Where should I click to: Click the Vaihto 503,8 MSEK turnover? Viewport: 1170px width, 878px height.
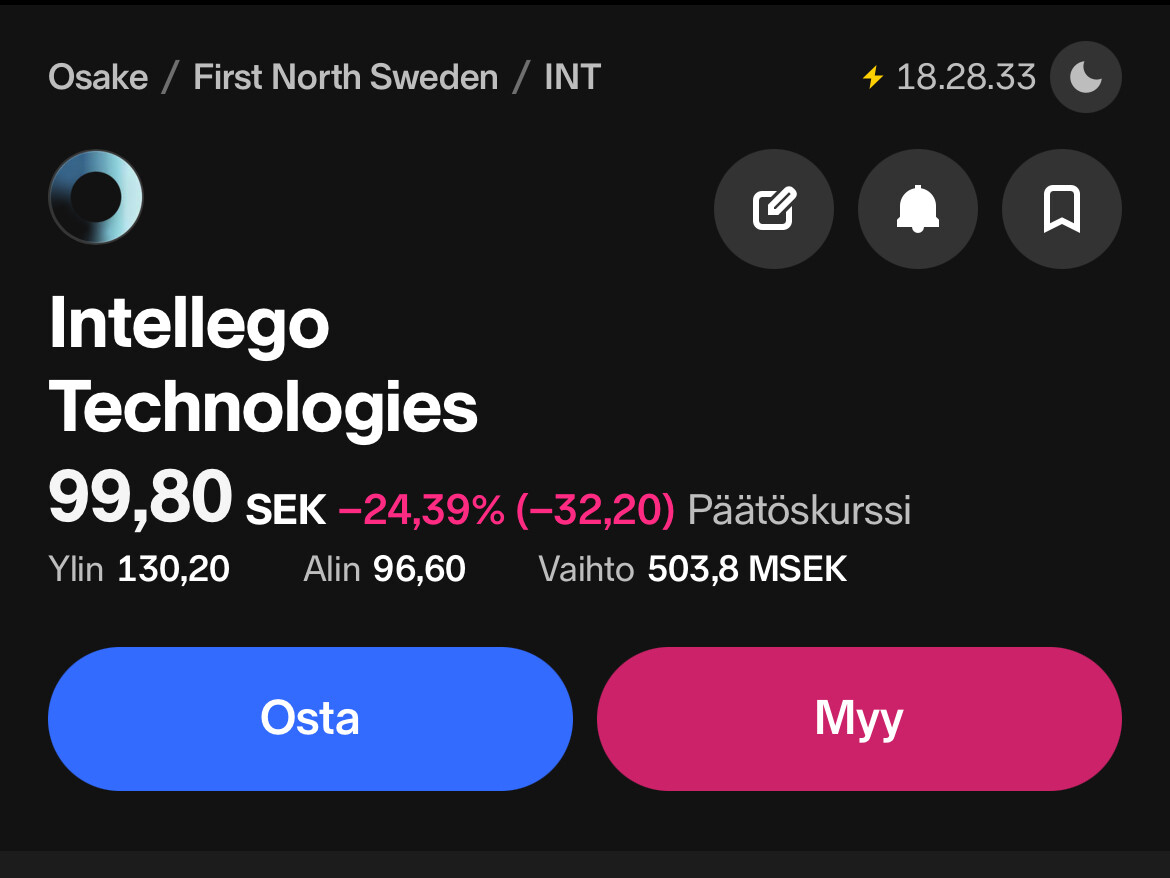(692, 569)
